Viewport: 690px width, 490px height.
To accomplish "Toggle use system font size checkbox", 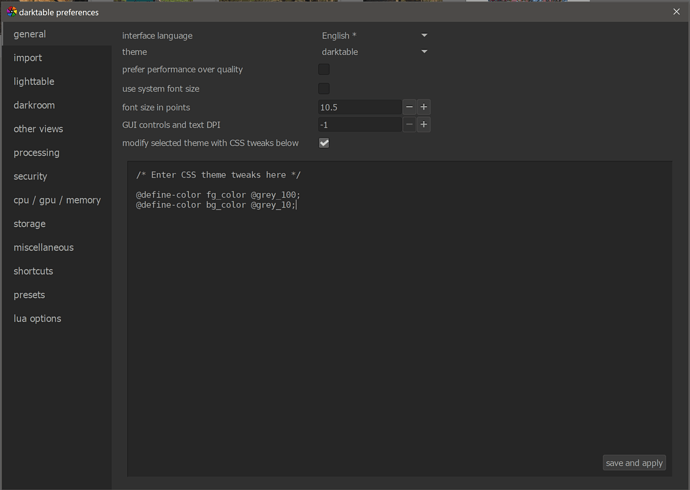I will [324, 89].
